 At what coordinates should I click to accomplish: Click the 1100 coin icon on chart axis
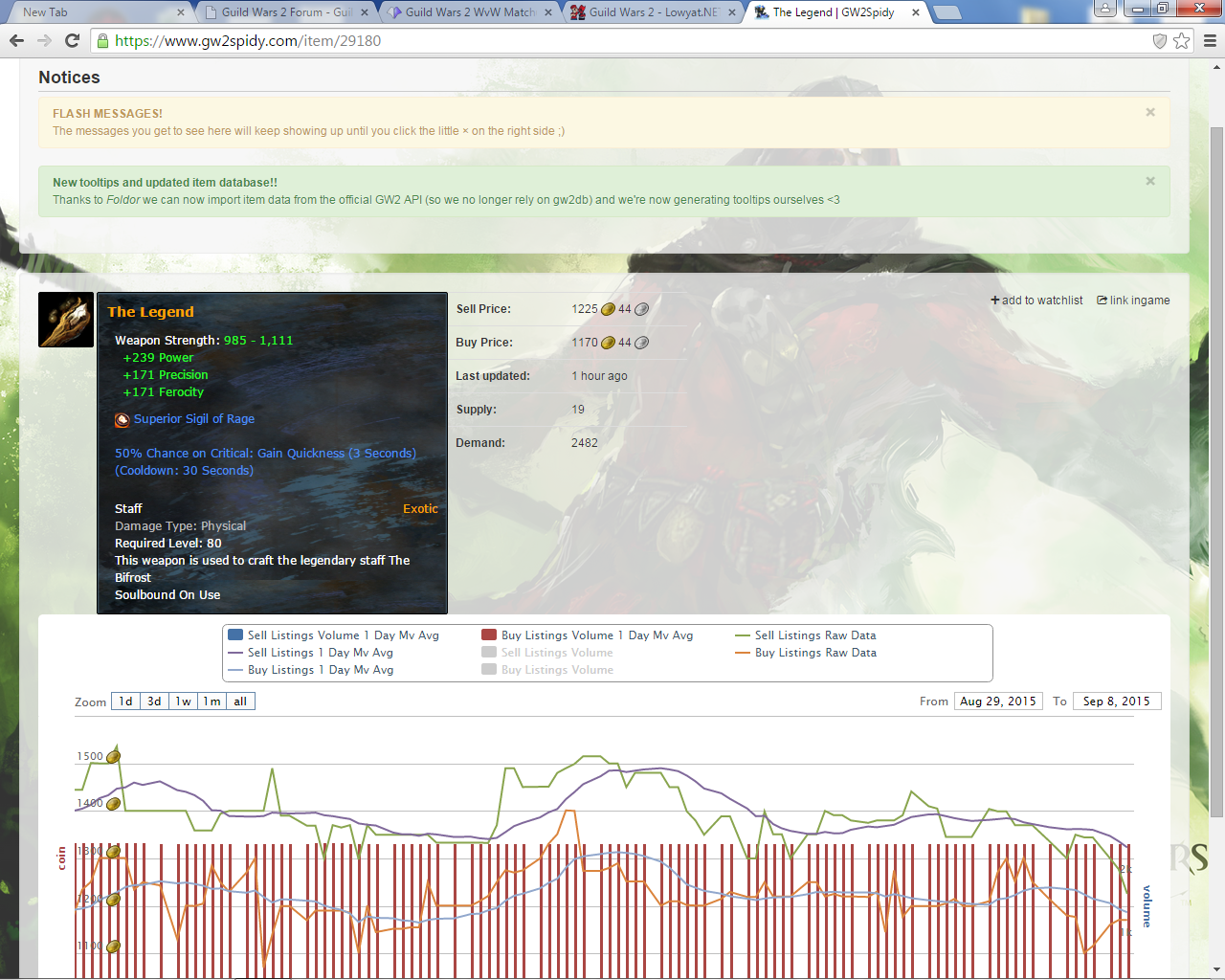pyautogui.click(x=113, y=947)
